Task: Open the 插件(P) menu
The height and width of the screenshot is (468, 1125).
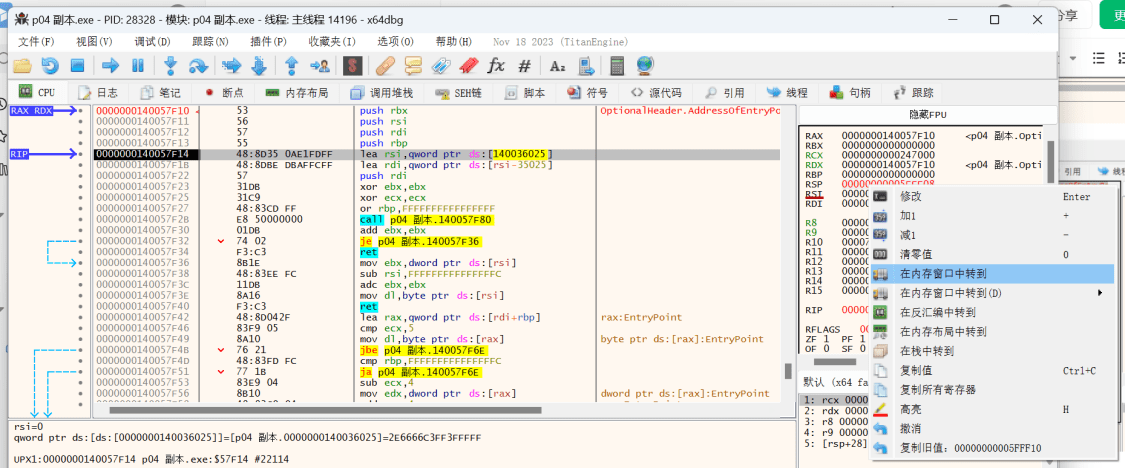Action: (268, 42)
